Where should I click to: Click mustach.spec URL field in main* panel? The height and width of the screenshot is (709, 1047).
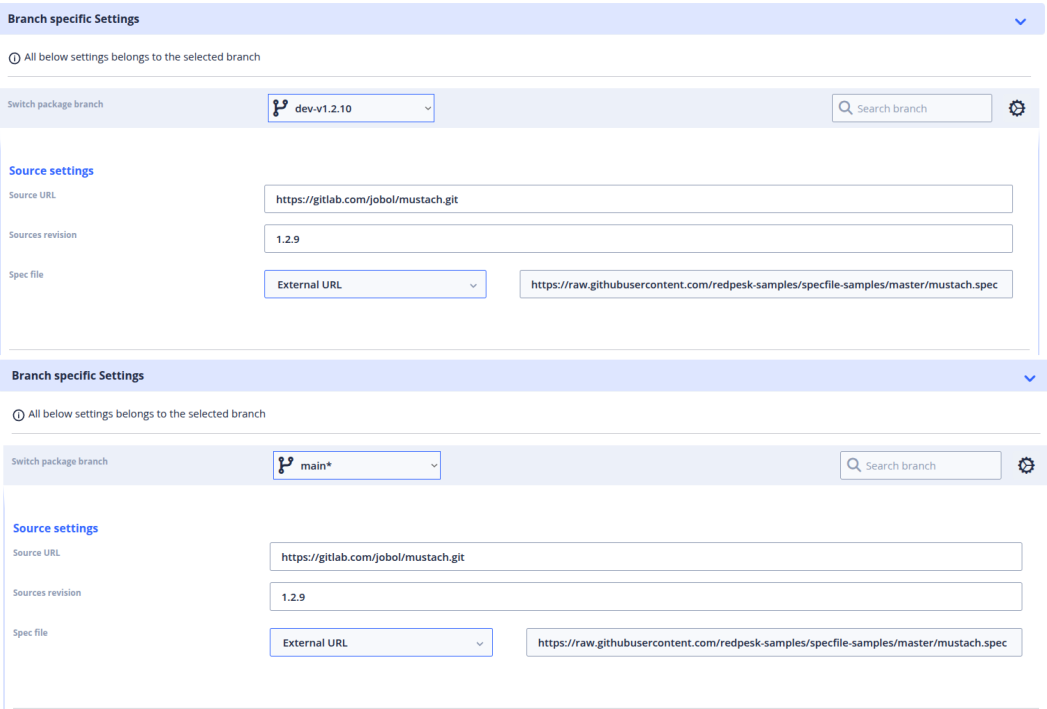(773, 642)
